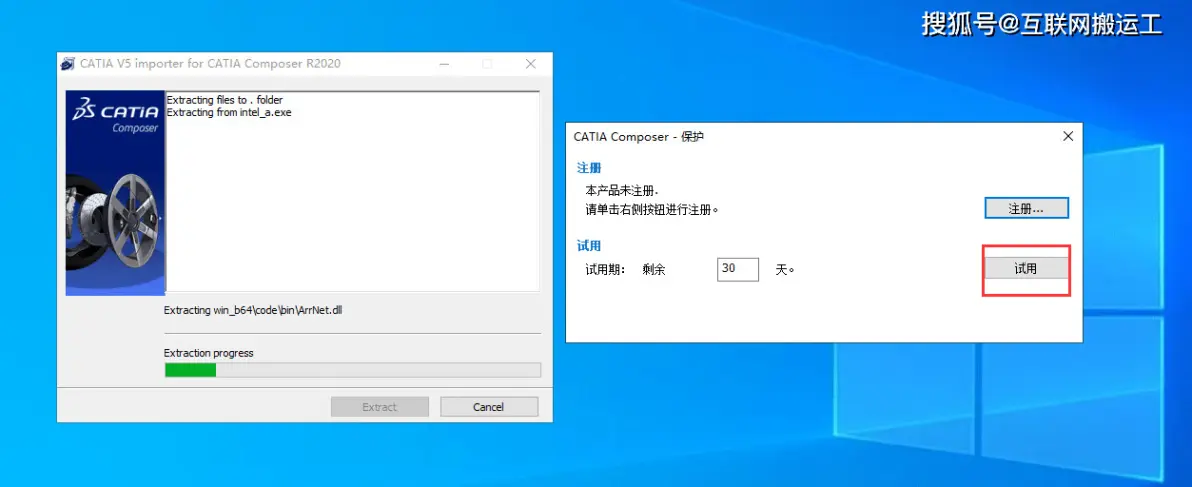Click the greyed-out Extract button
Viewport: 1192px width, 487px height.
tap(379, 407)
